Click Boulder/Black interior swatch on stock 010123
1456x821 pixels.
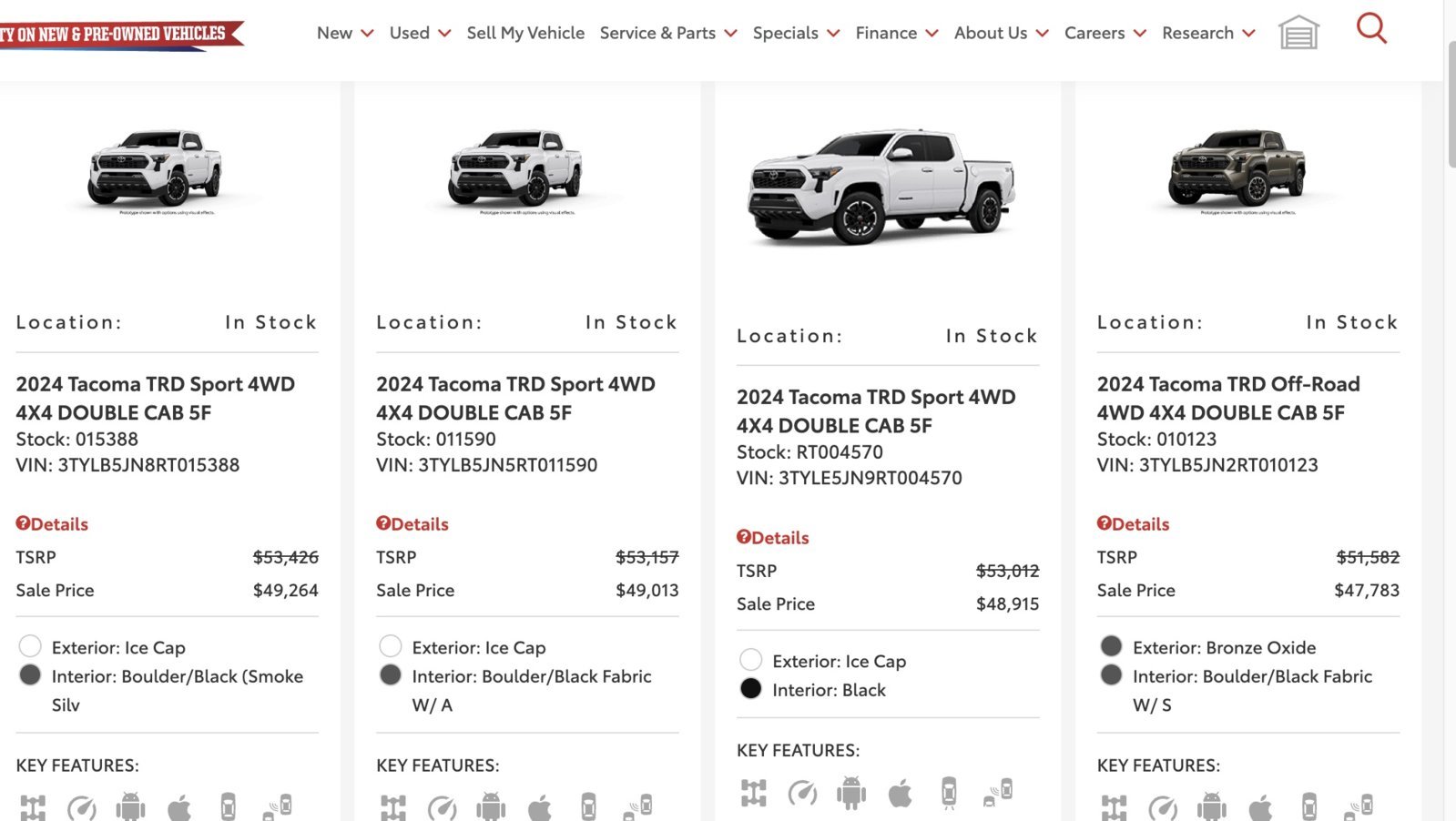(x=1111, y=674)
